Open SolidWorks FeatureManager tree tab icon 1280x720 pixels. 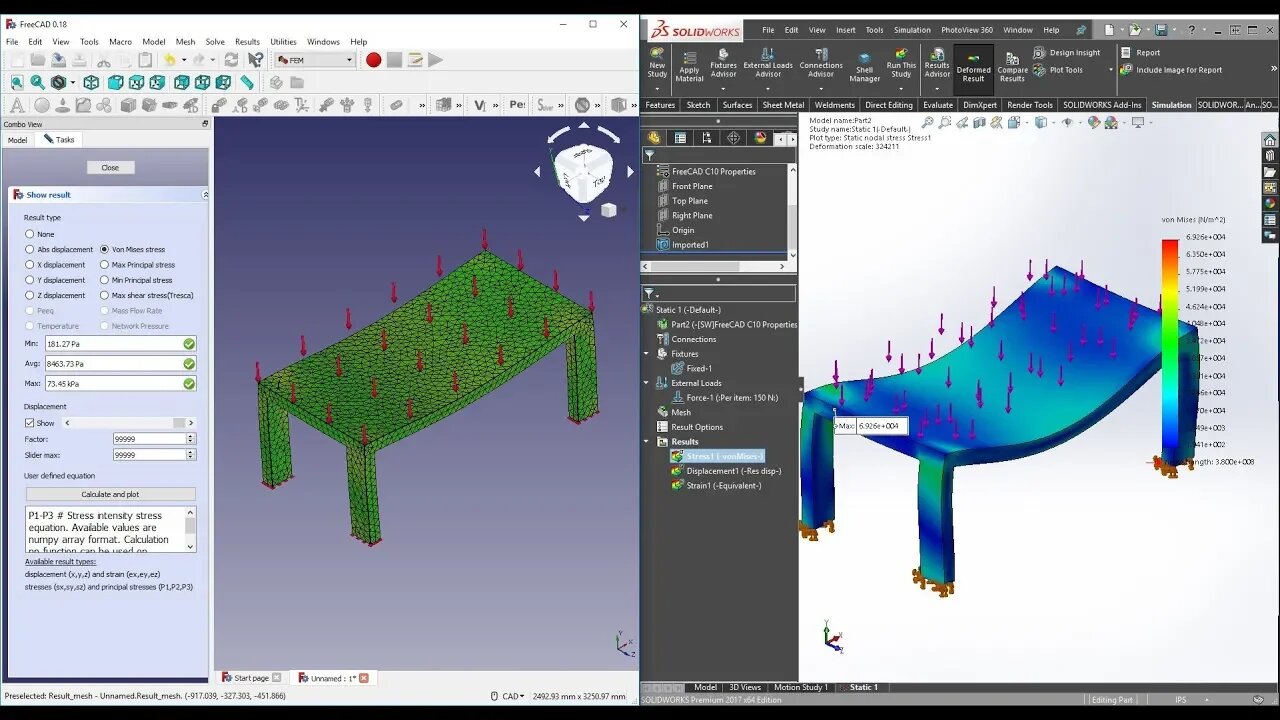point(654,138)
